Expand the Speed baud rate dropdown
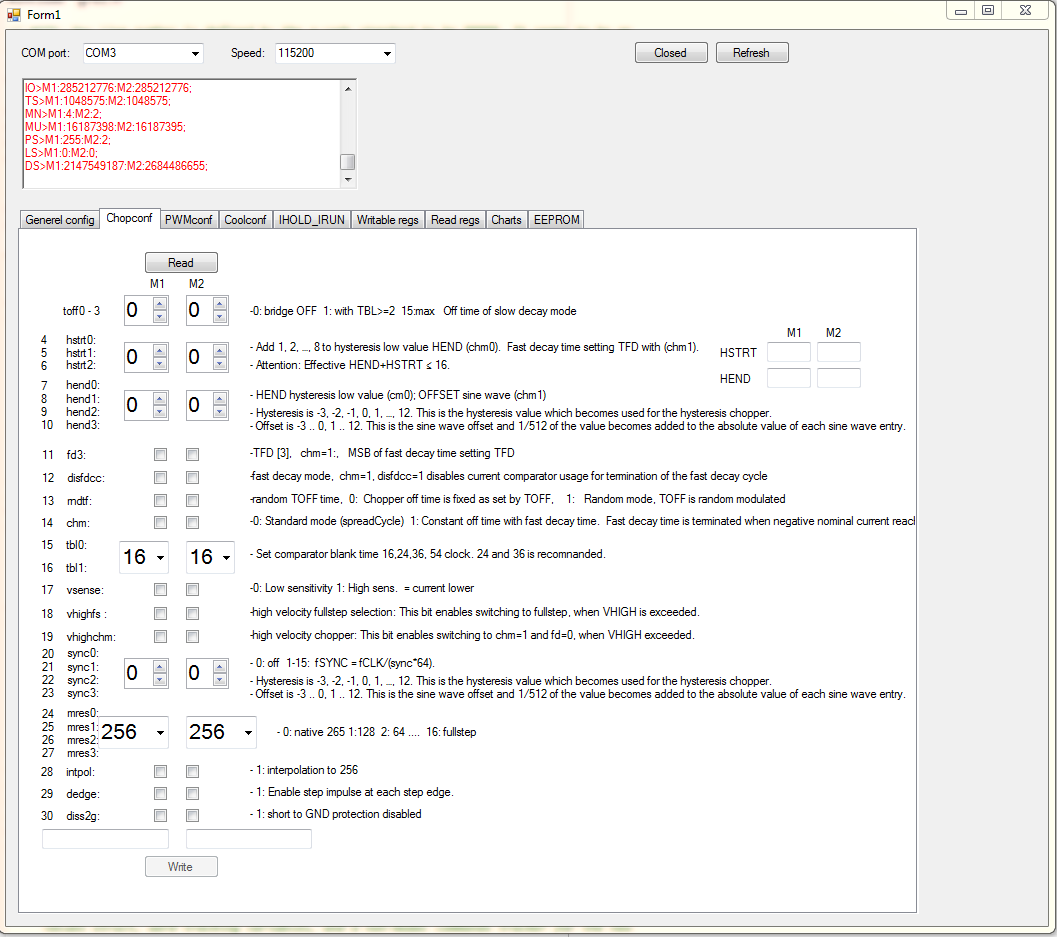 point(387,53)
